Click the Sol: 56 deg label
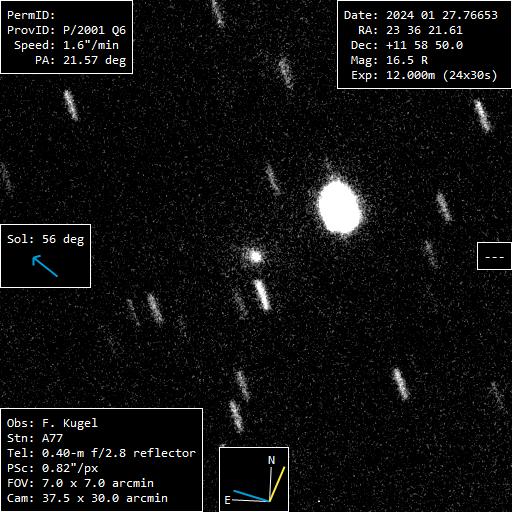Viewport: 512px width, 512px height. 46,239
